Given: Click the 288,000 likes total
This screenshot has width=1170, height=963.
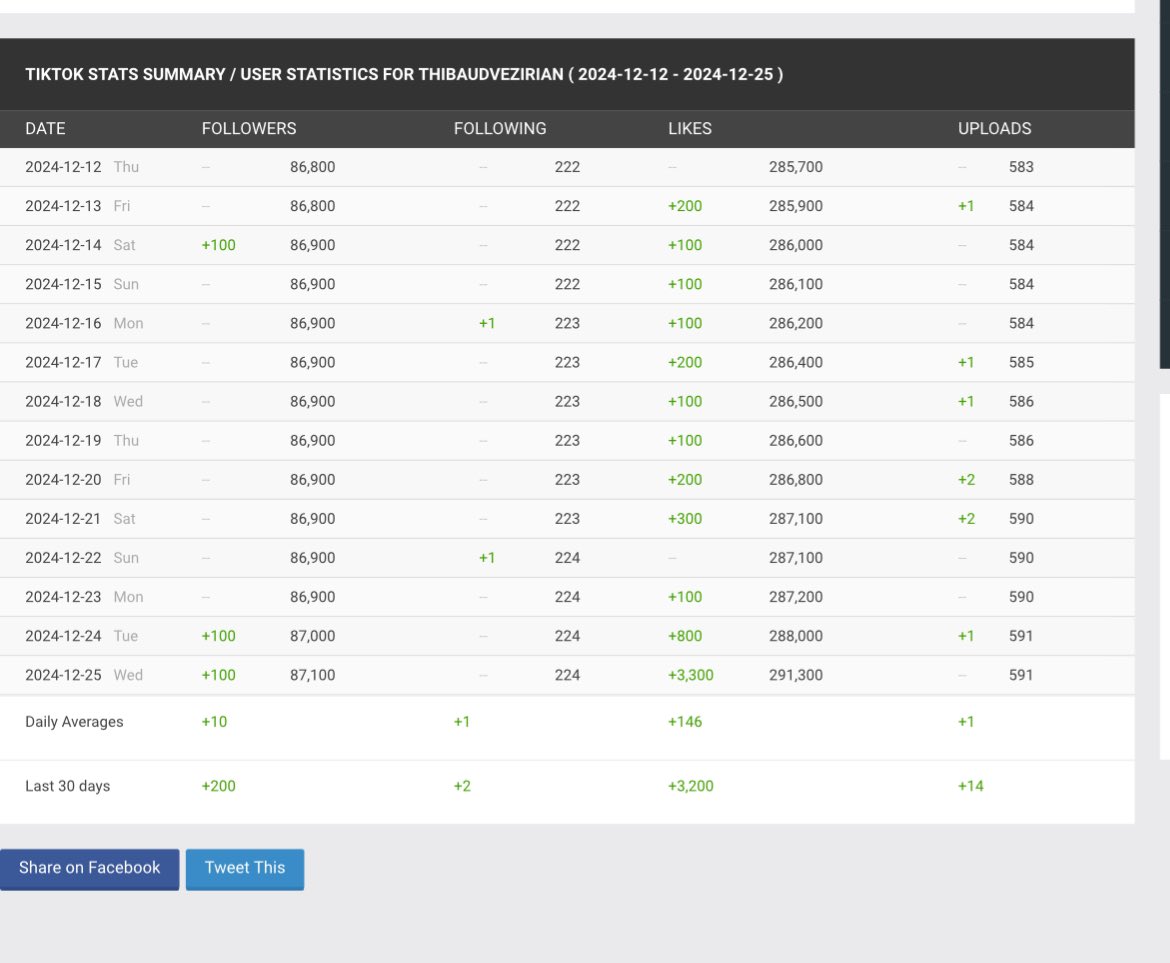Looking at the screenshot, I should tap(795, 636).
